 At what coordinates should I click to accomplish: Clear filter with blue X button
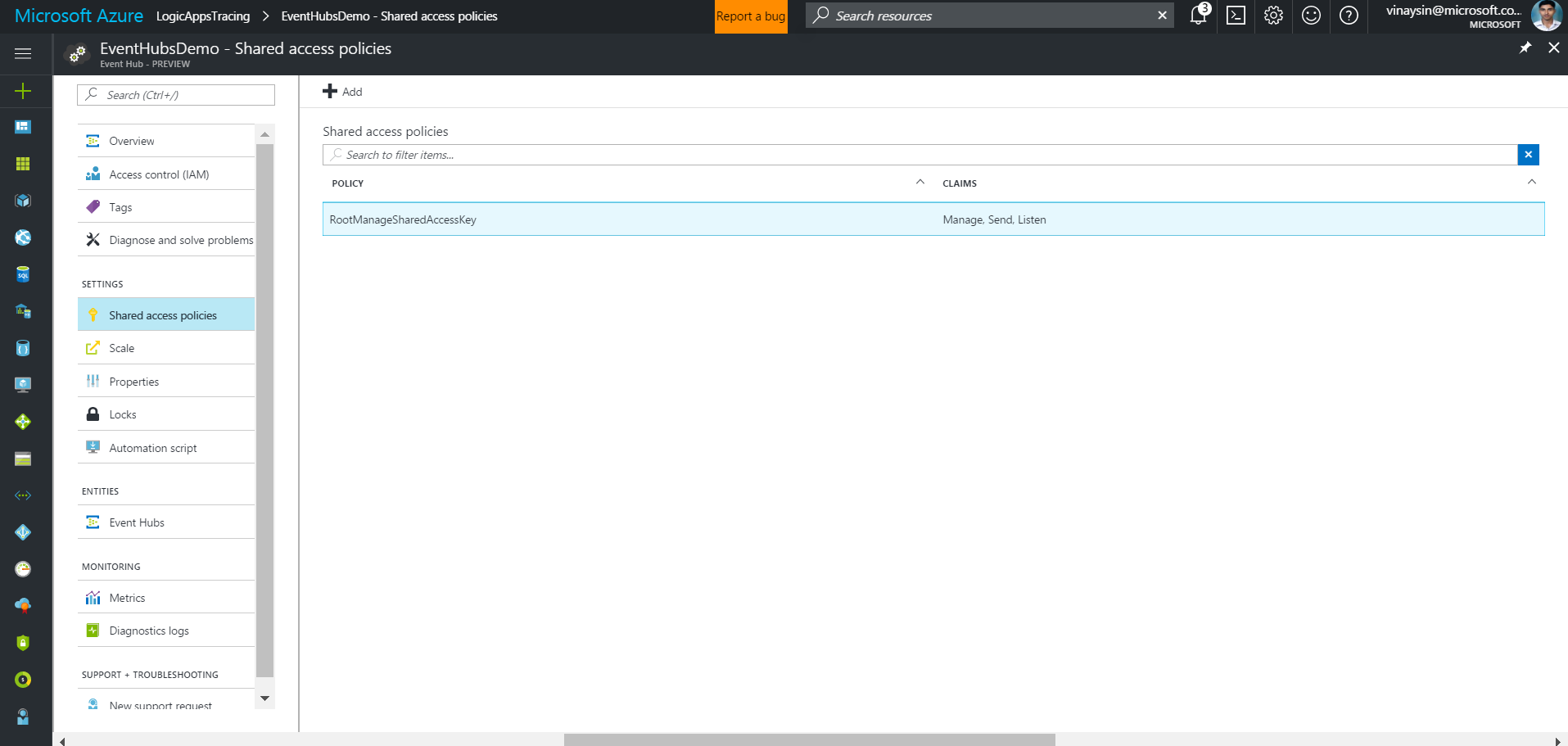(x=1528, y=155)
